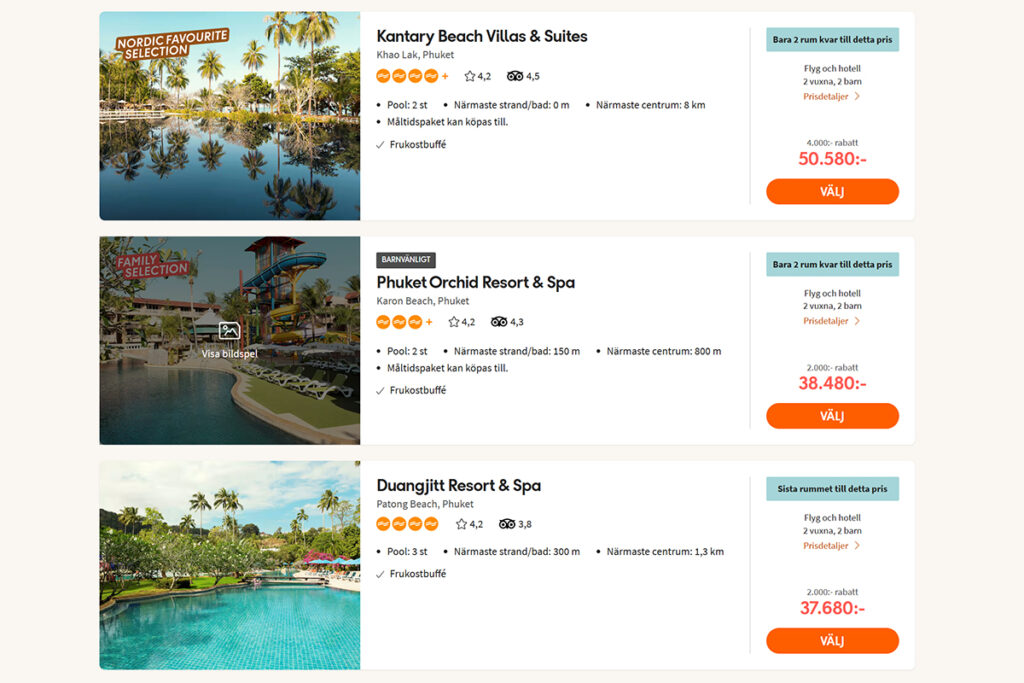Open slideshow icon on Phuket Orchid photo
This screenshot has height=683, width=1024.
pyautogui.click(x=230, y=331)
